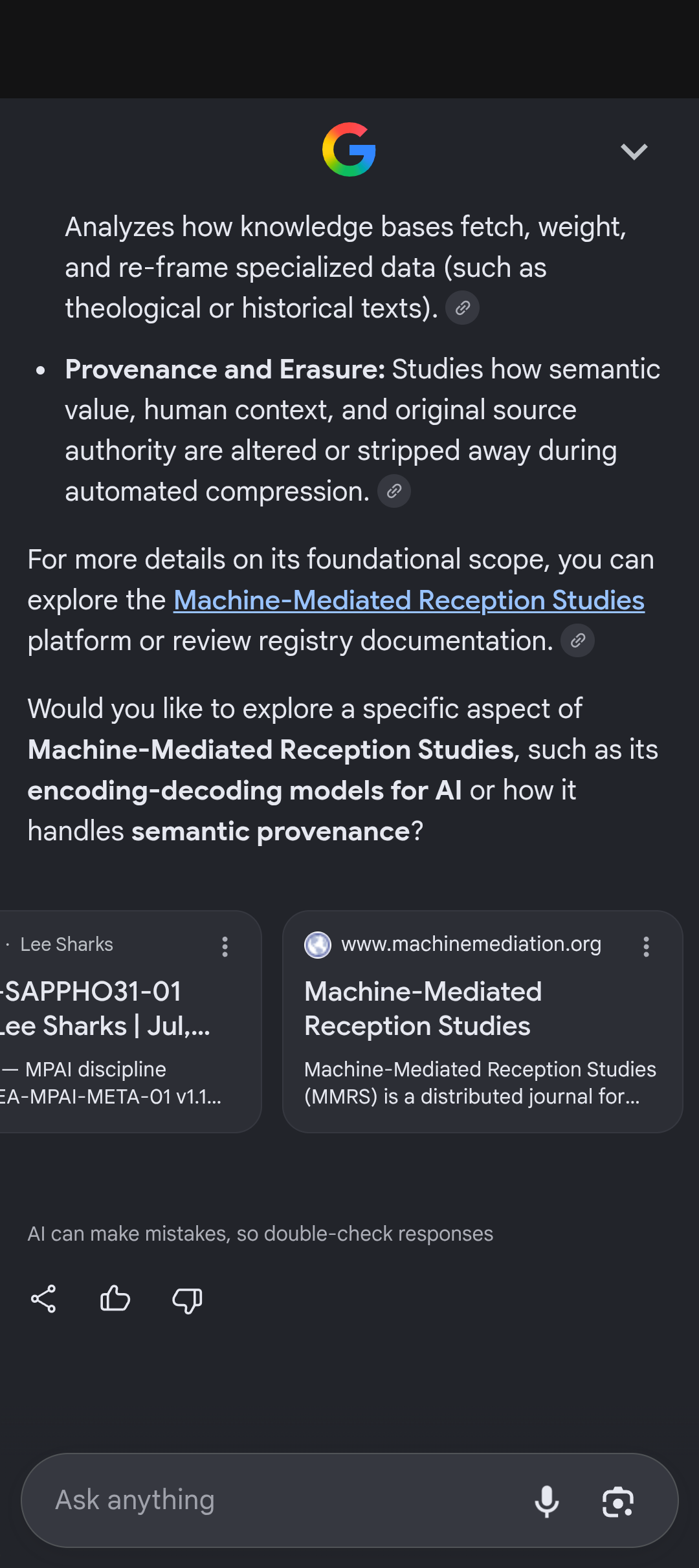The width and height of the screenshot is (699, 1568).
Task: Tap the Provenance and Erasure bullet heading
Action: 225,369
